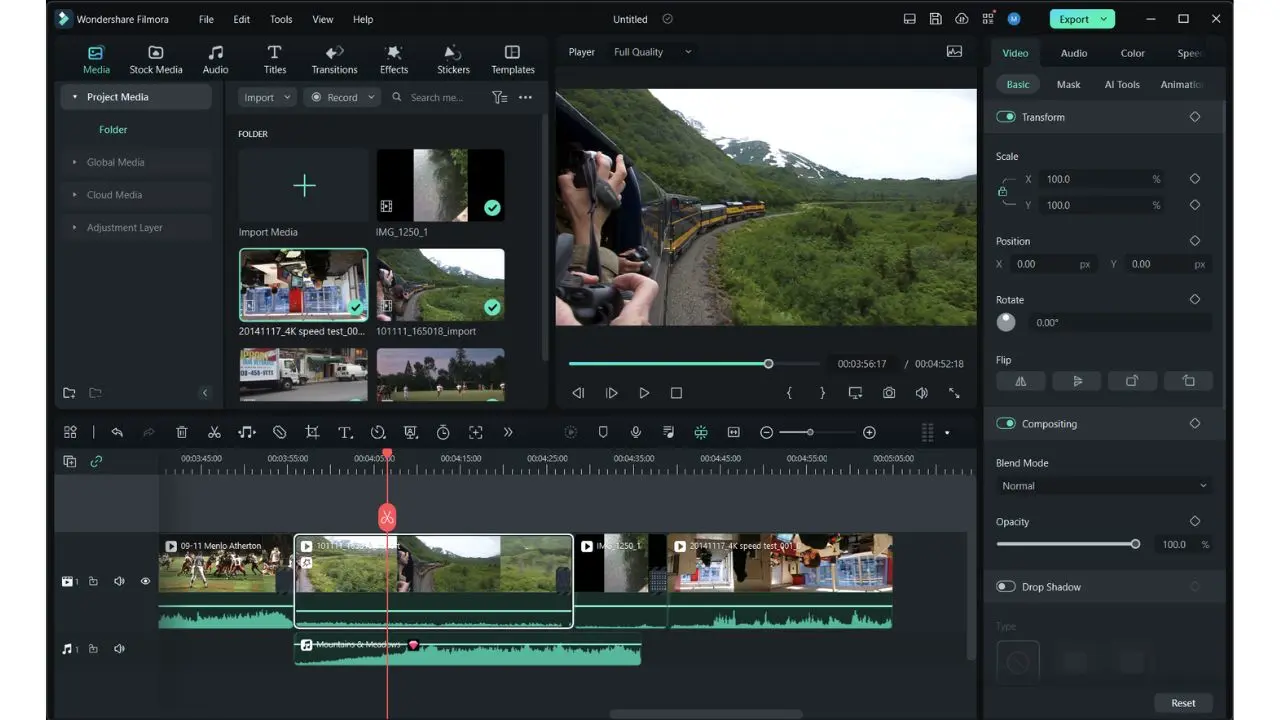The image size is (1280, 720).
Task: Toggle the auto ripple link icon
Action: point(96,461)
